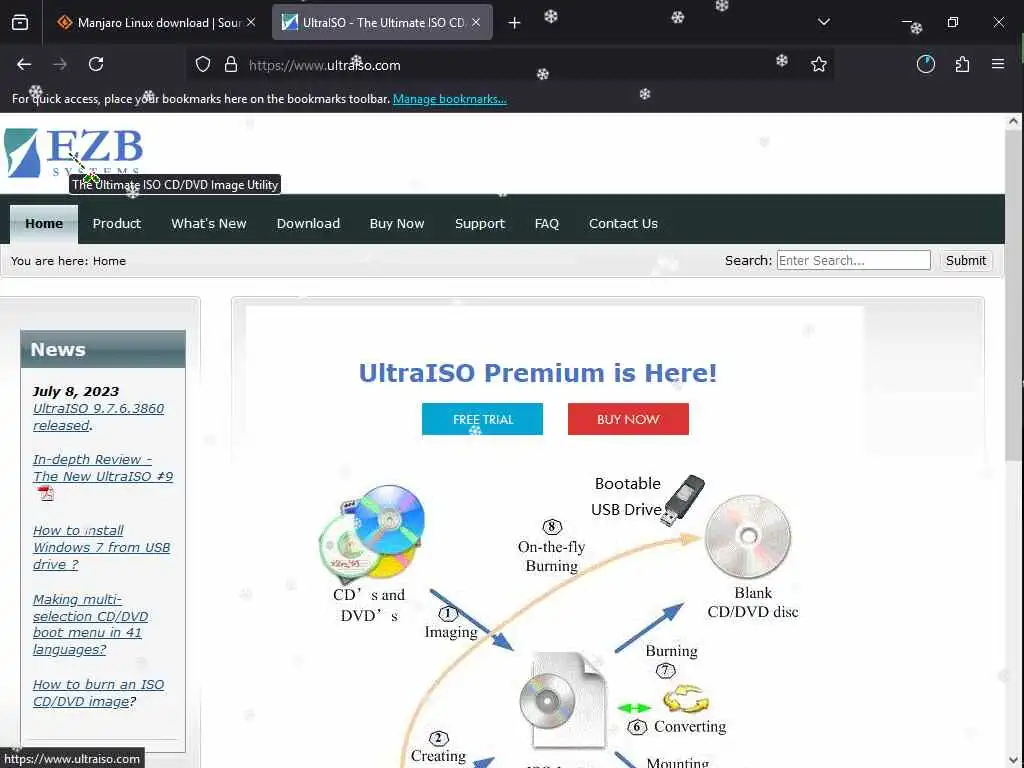Open Making multi-selection boot menu link
The width and height of the screenshot is (1024, 768).
pyautogui.click(x=91, y=624)
